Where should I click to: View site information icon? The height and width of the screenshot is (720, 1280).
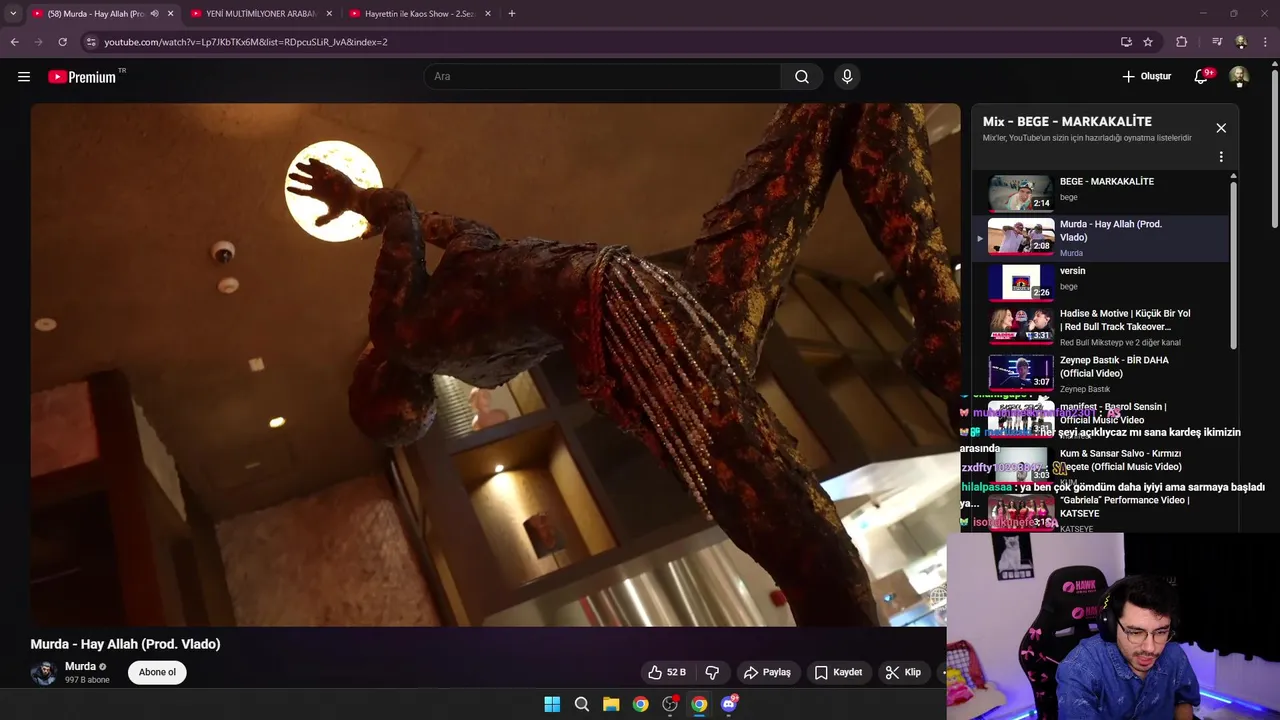click(91, 42)
